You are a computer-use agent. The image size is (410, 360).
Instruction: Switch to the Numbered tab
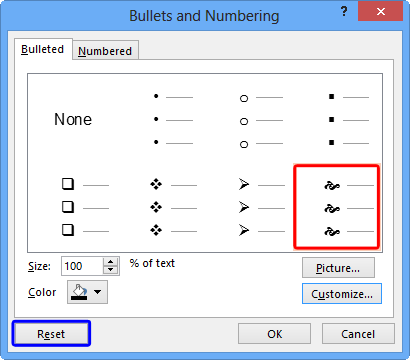point(105,51)
